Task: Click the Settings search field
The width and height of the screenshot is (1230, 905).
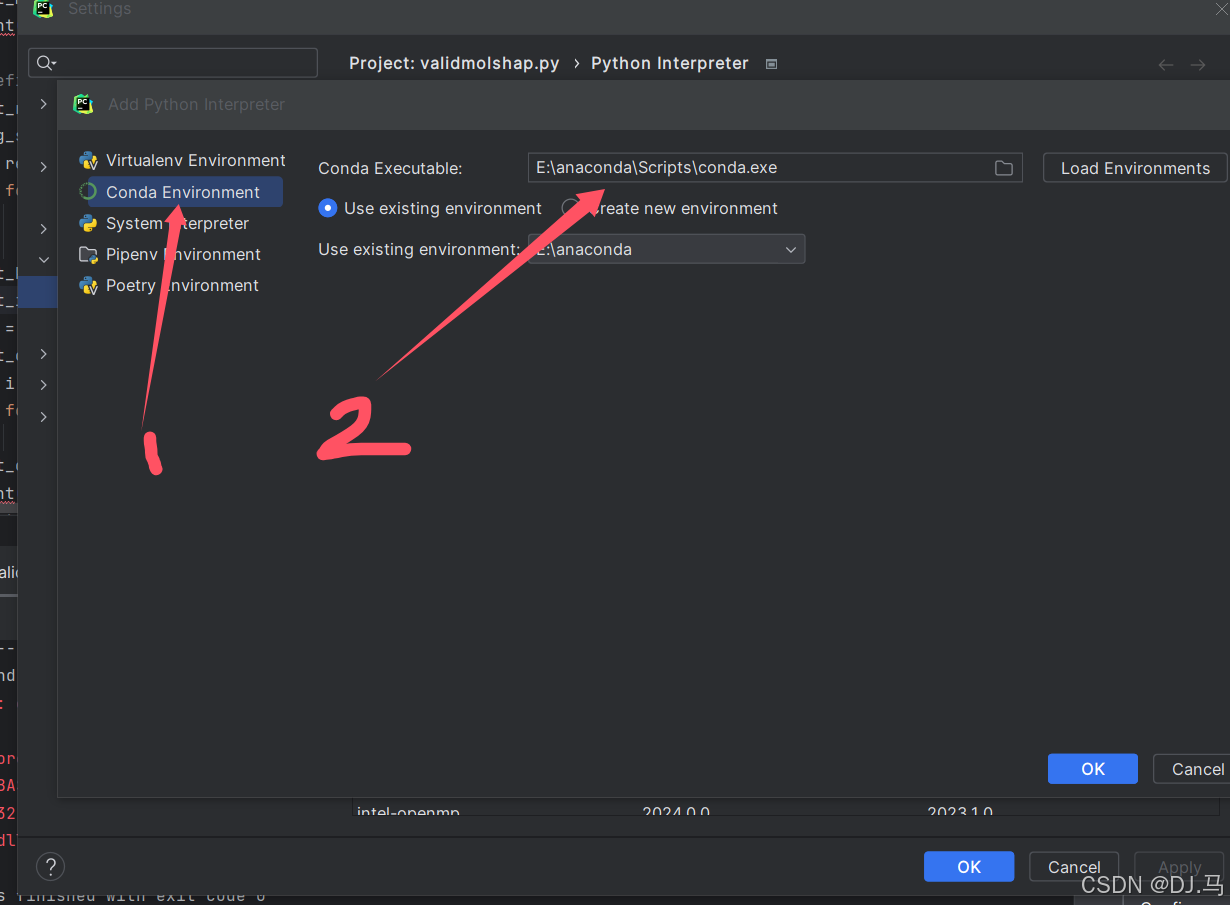Action: tap(173, 63)
